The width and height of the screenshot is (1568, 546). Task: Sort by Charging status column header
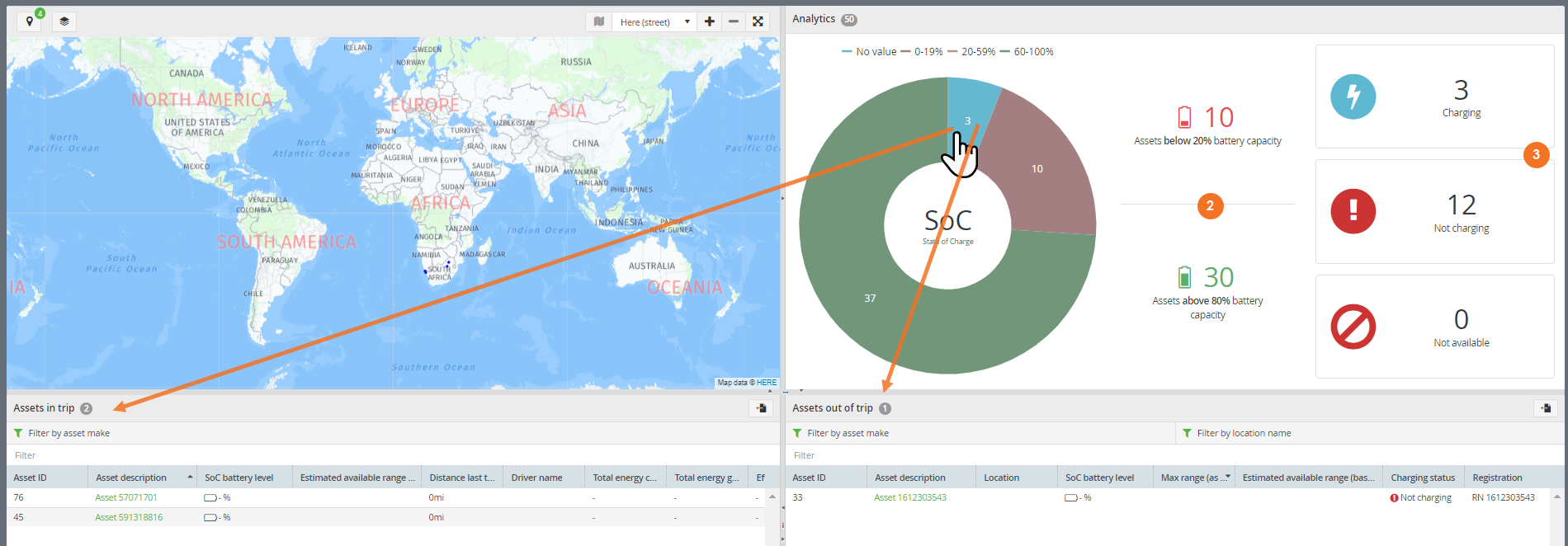(1423, 478)
